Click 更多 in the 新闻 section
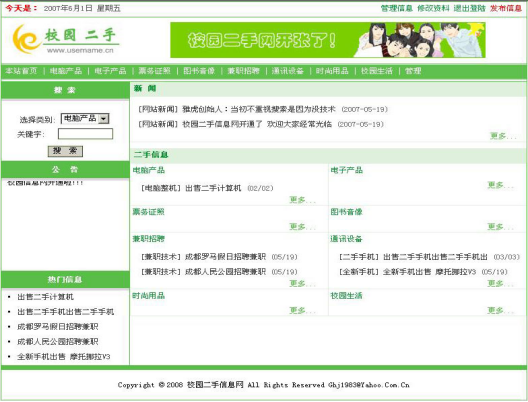Screen dimensions: 528x402 pyautogui.click(x=503, y=136)
